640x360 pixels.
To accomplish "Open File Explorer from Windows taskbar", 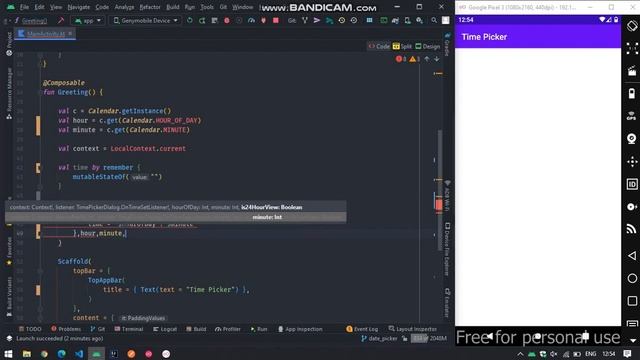I will click(x=27, y=354).
